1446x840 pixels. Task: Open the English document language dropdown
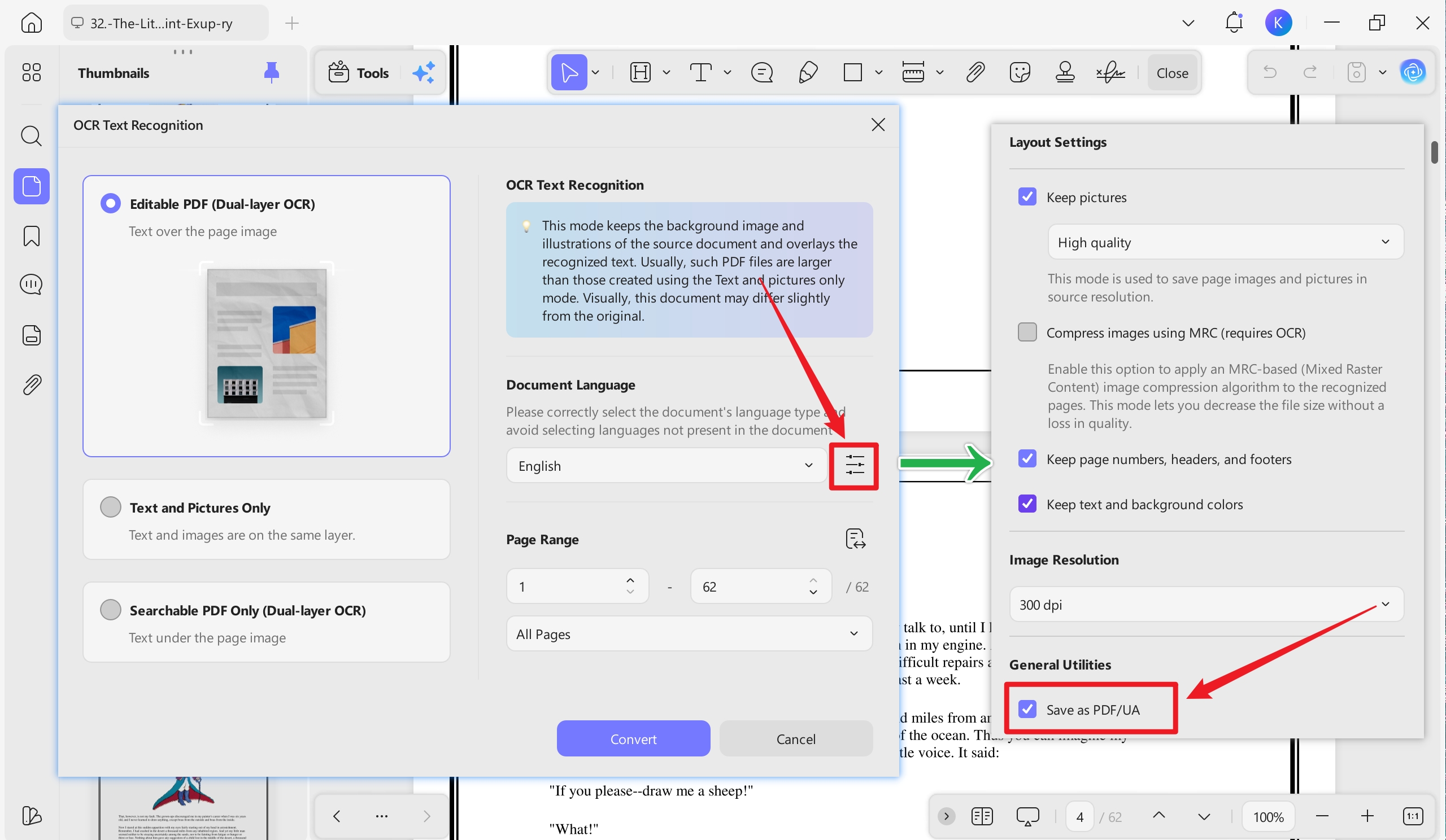click(666, 465)
